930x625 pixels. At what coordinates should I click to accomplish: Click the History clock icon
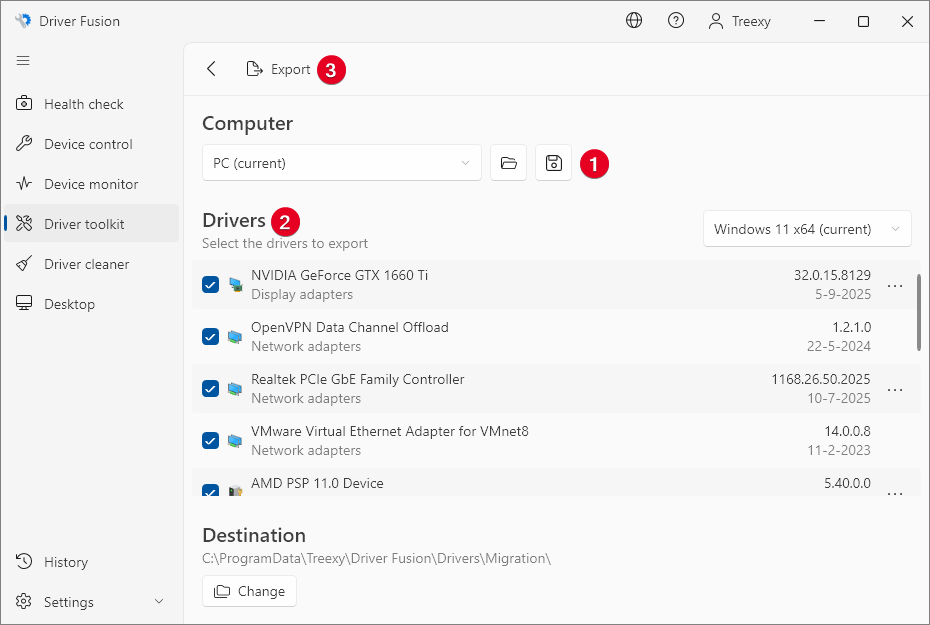[24, 561]
